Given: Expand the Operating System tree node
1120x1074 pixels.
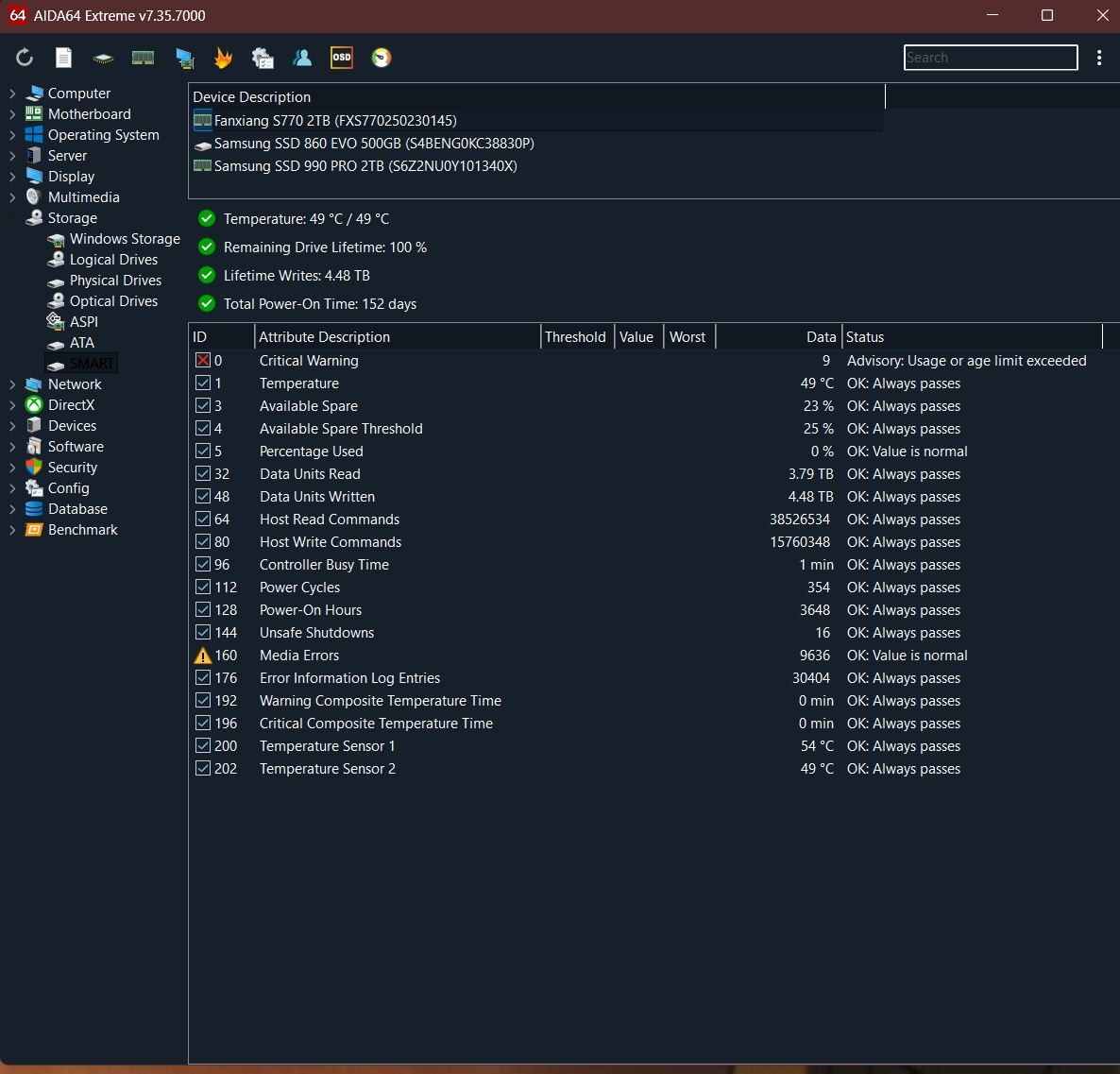Looking at the screenshot, I should (12, 135).
